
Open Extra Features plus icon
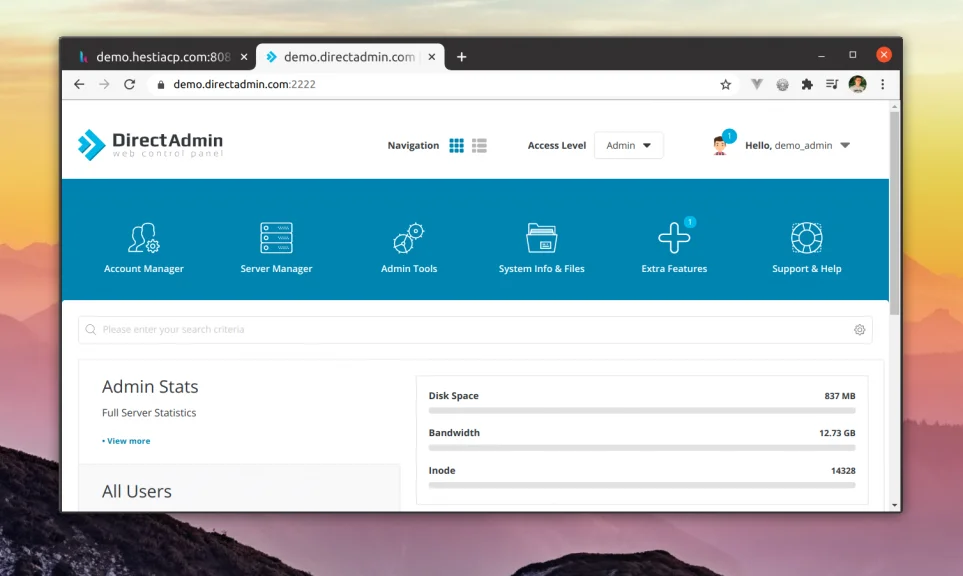(674, 238)
